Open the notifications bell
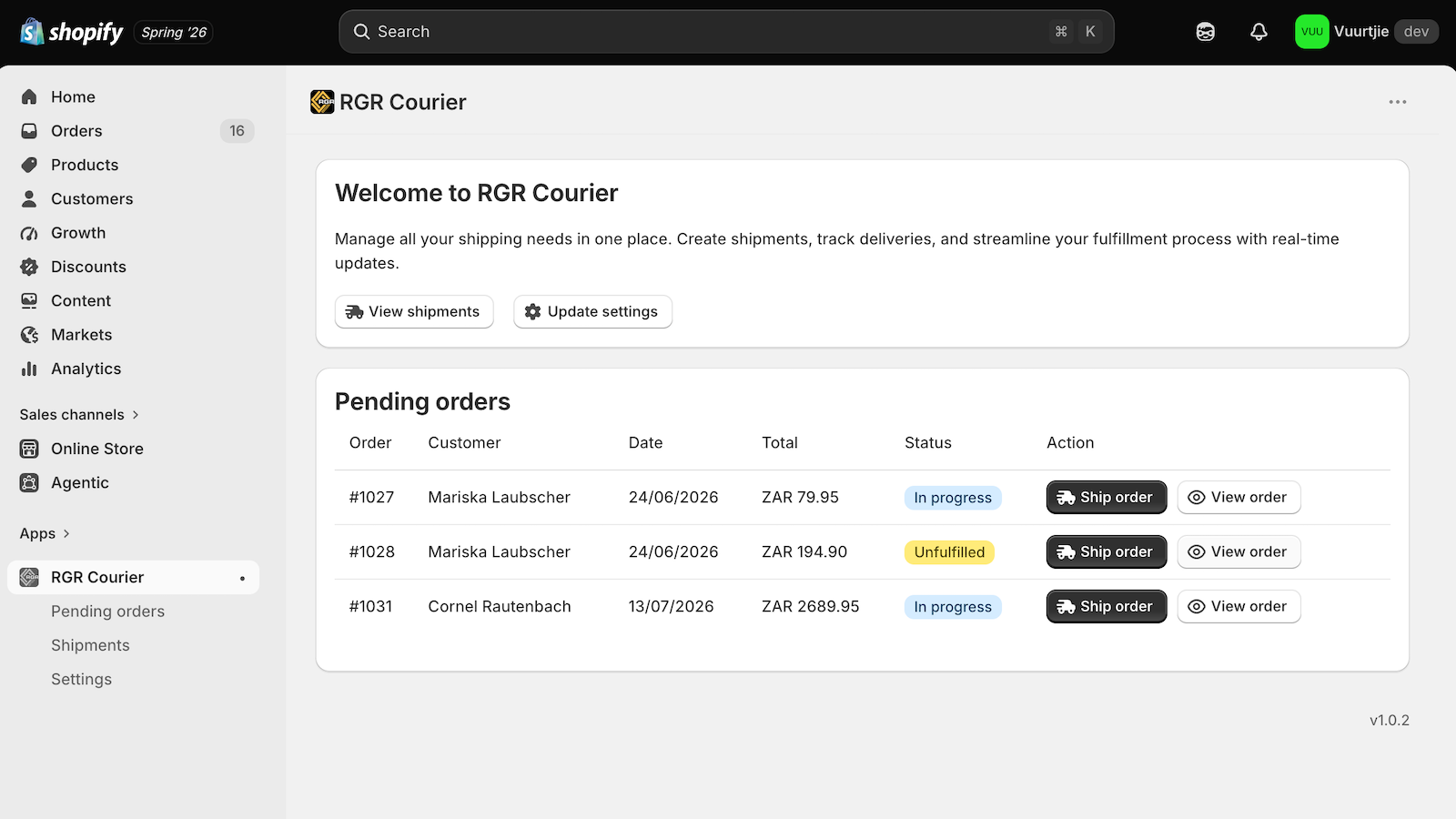Viewport: 1456px width, 819px height. (x=1259, y=32)
